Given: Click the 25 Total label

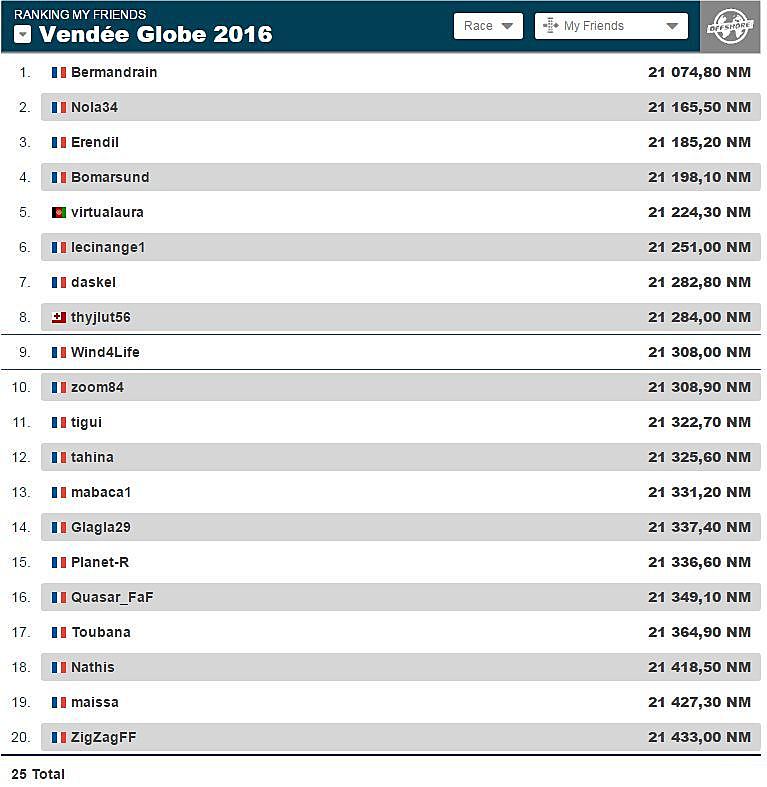Looking at the screenshot, I should (x=38, y=774).
